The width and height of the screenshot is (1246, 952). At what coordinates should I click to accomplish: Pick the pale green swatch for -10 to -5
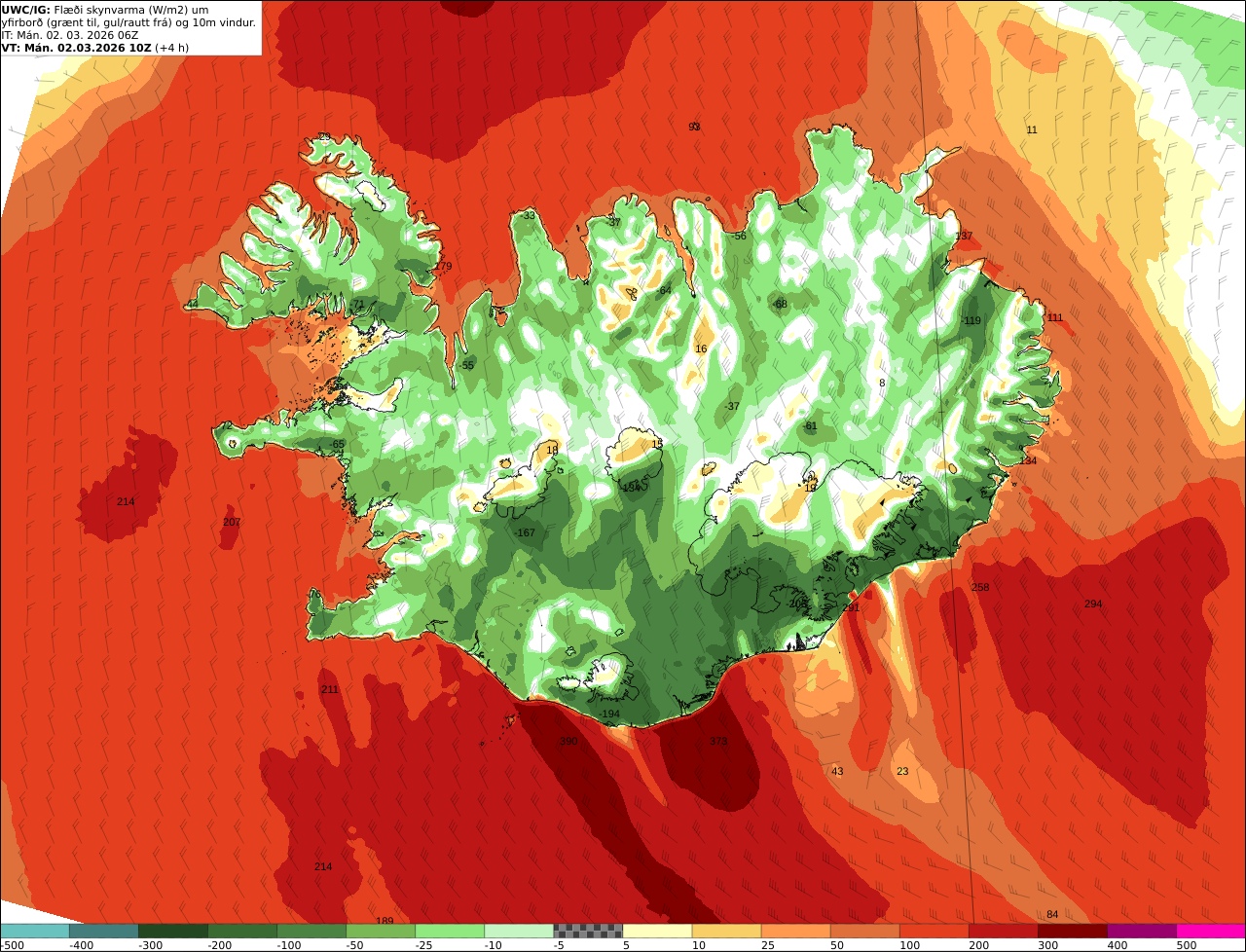click(x=519, y=931)
